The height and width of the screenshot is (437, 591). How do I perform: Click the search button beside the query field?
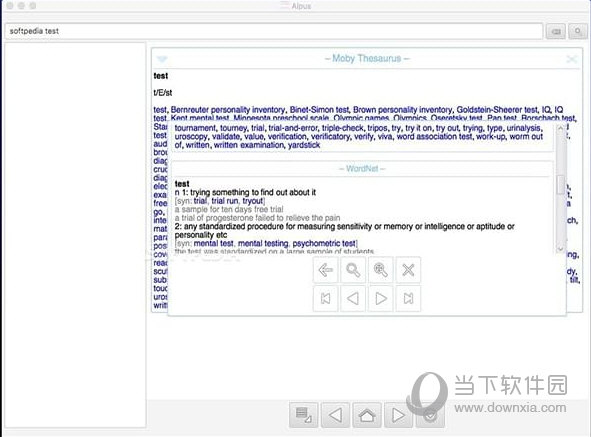(x=578, y=31)
